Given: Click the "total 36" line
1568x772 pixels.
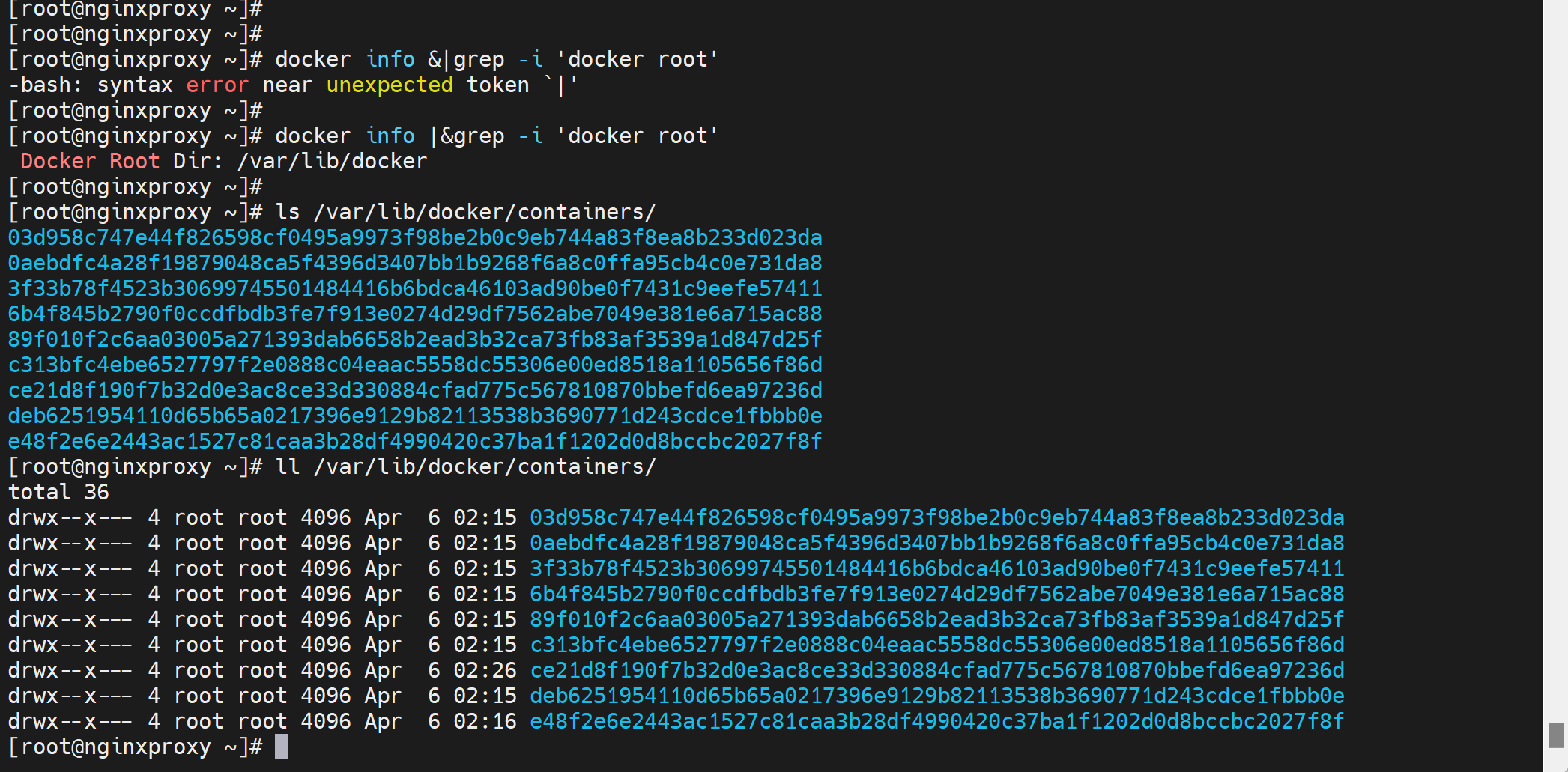Looking at the screenshot, I should (x=58, y=492).
